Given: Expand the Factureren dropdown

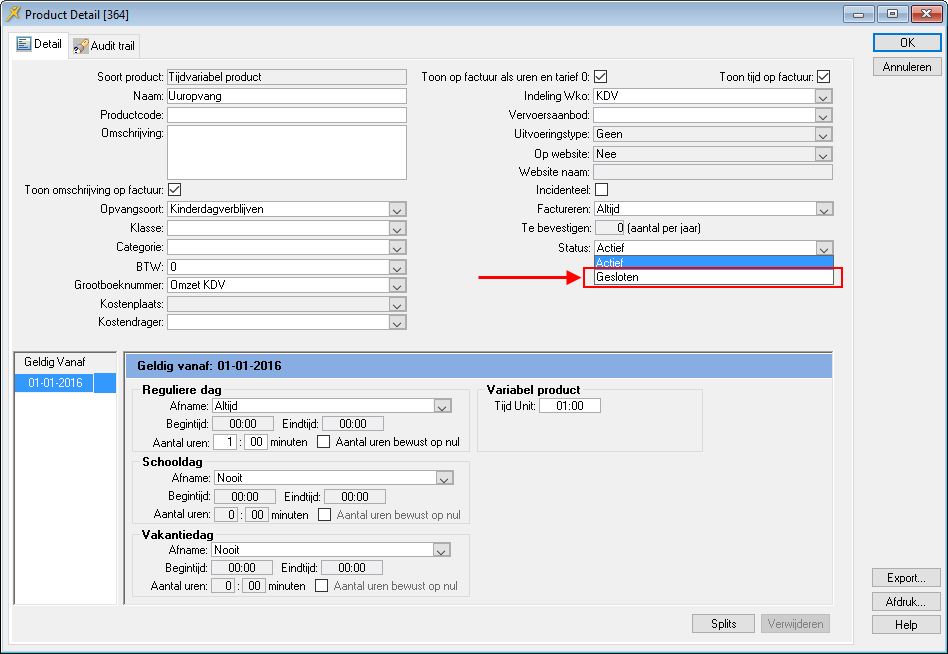Looking at the screenshot, I should click(823, 209).
